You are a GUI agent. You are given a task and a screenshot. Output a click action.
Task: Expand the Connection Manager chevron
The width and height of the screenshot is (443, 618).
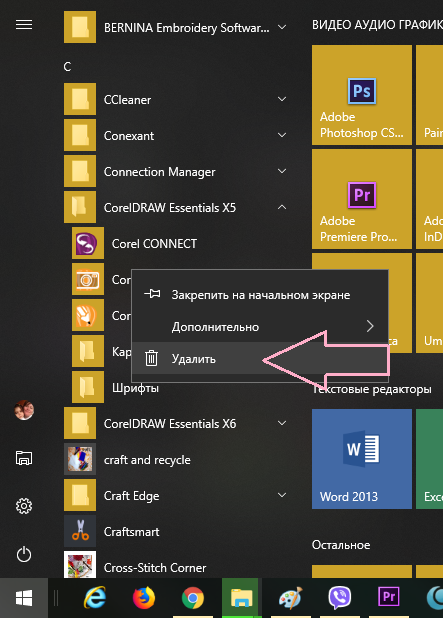[x=282, y=171]
